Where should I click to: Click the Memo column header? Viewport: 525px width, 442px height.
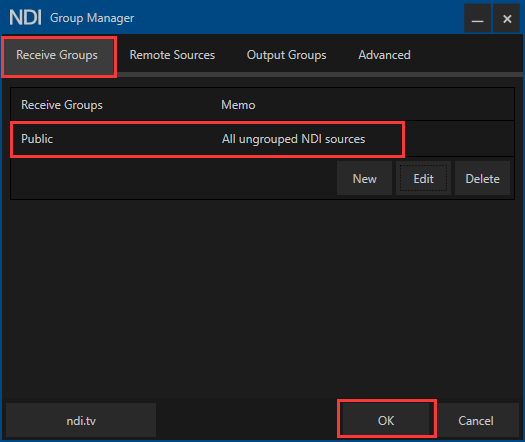238,105
